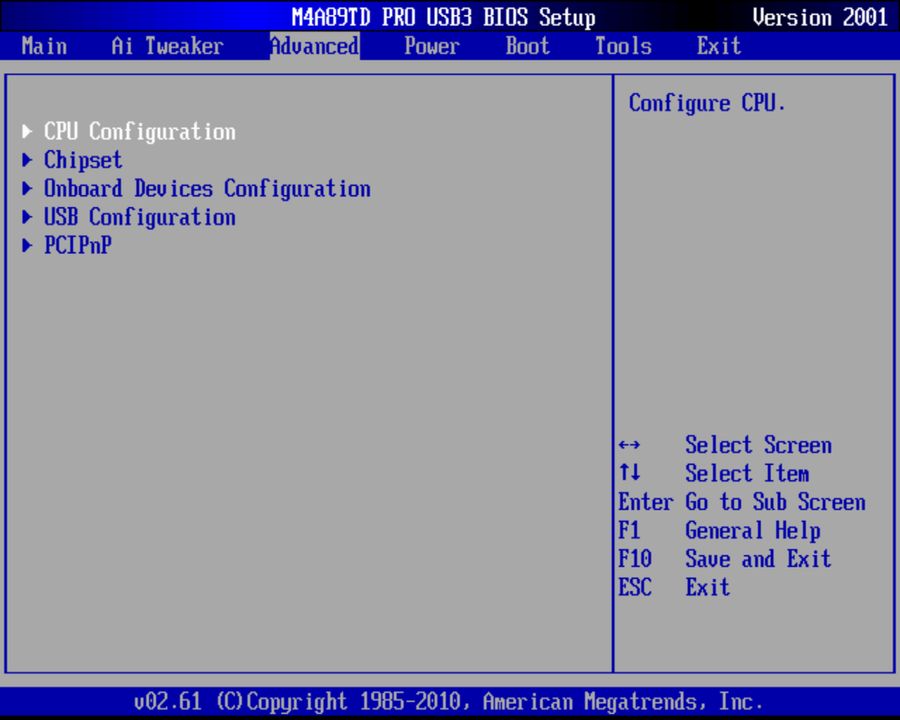Open the Boot menu
The height and width of the screenshot is (720, 900).
[x=527, y=46]
